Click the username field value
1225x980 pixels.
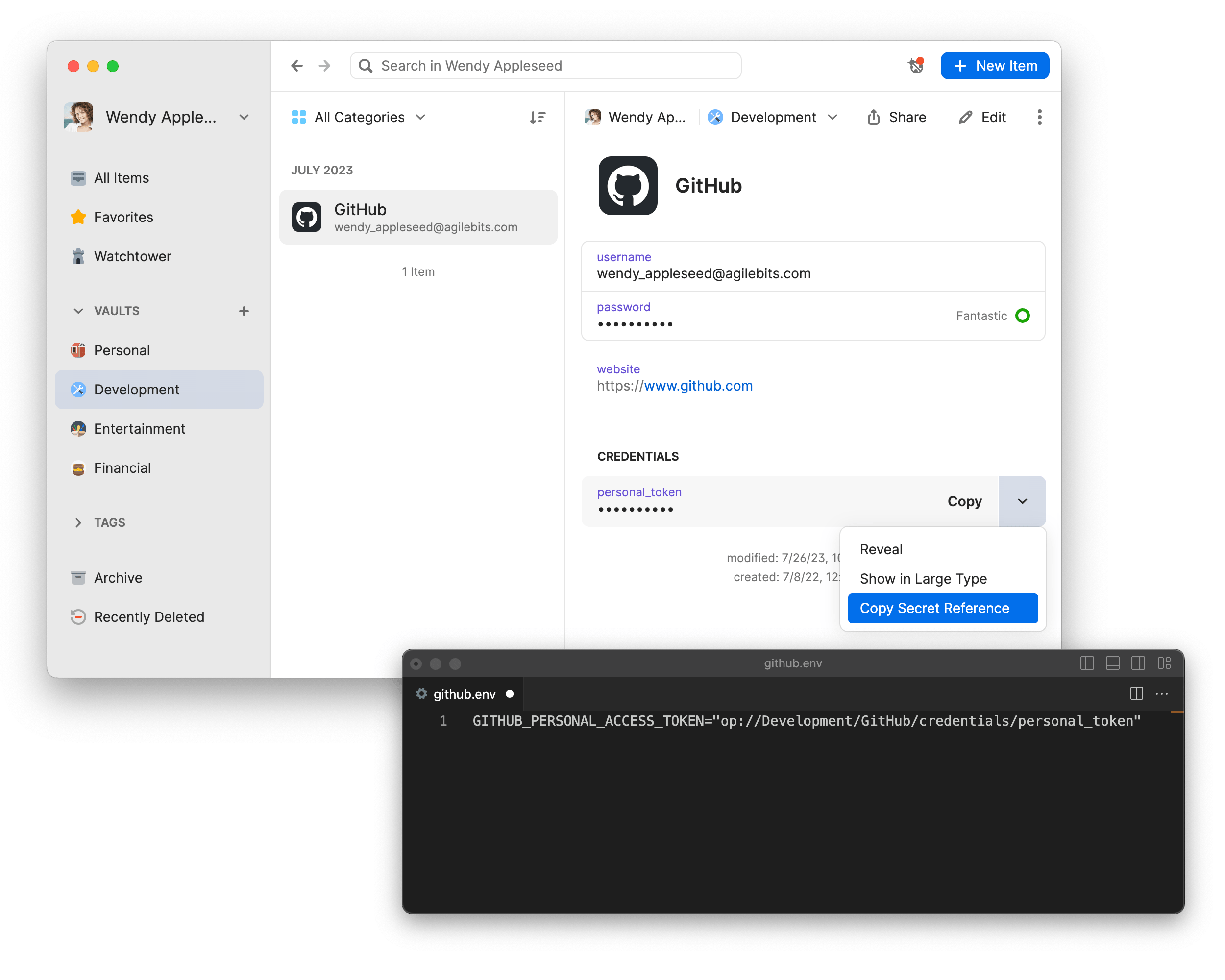pos(704,274)
